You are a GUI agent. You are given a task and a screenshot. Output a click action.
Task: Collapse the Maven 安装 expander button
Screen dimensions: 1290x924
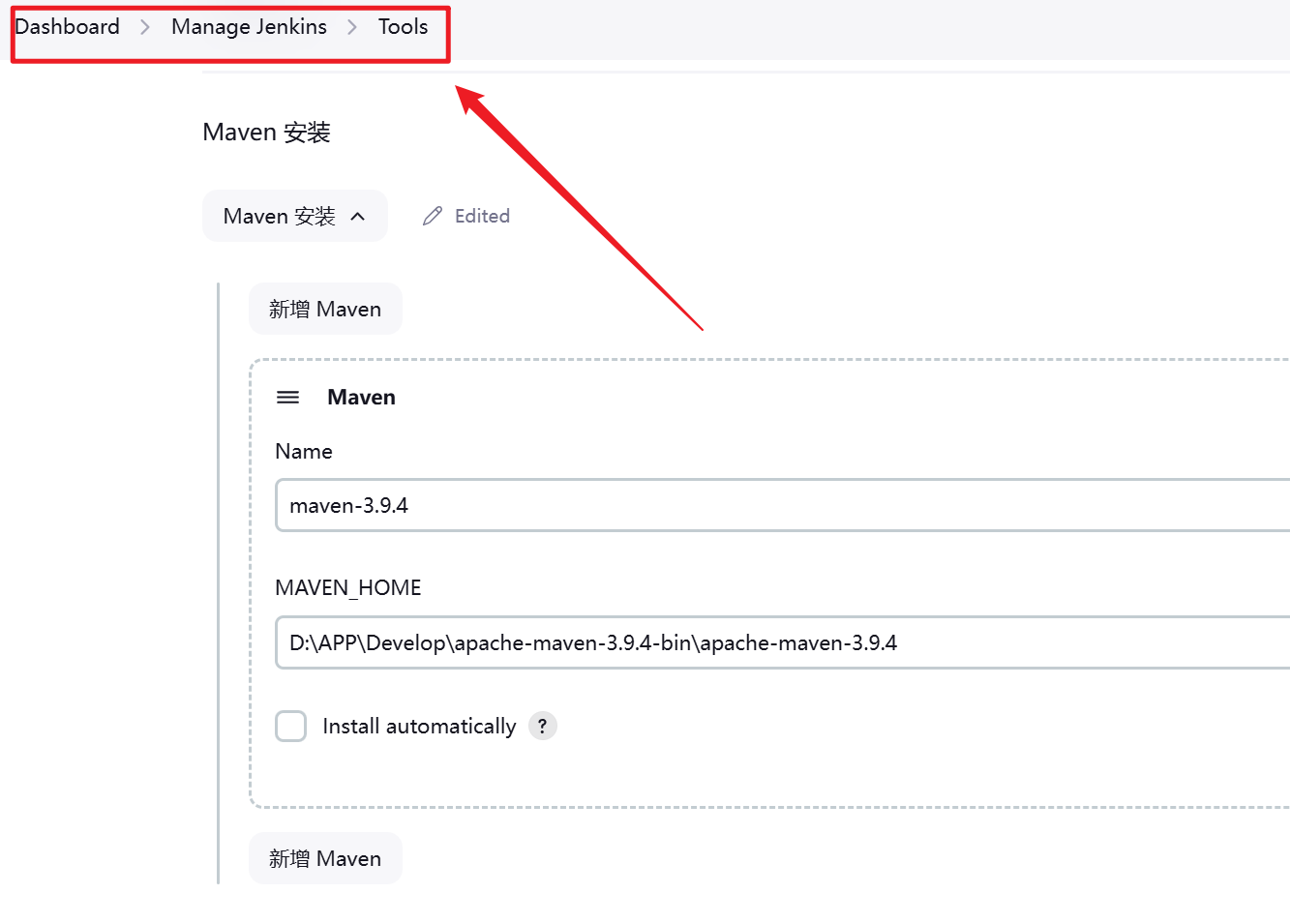coord(295,216)
